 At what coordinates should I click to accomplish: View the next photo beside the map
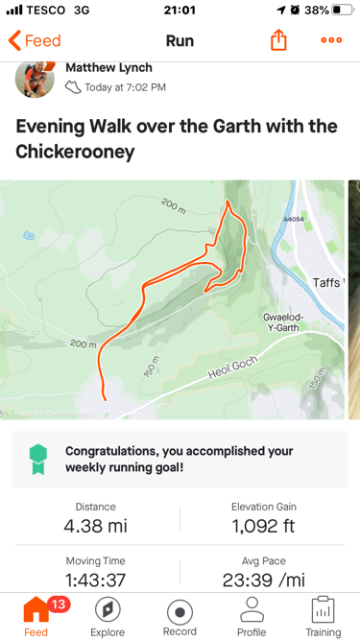pyautogui.click(x=354, y=300)
